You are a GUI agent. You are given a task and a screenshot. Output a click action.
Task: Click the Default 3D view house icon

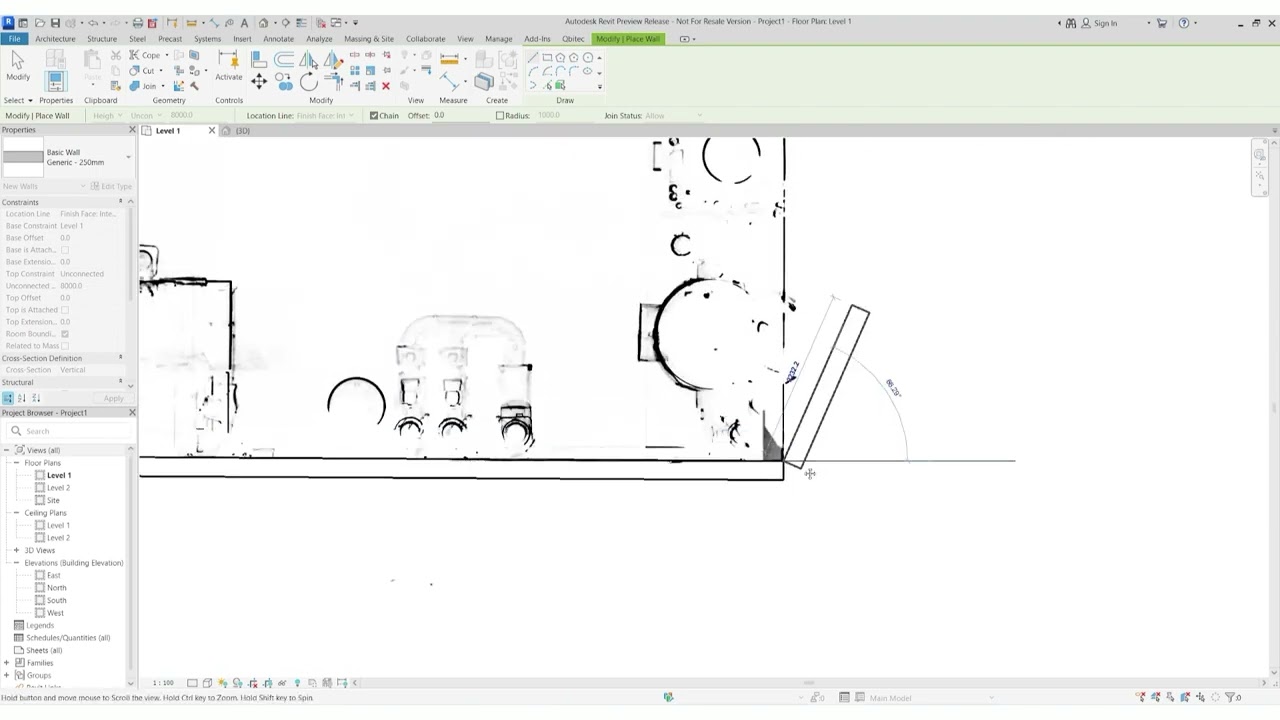(264, 23)
